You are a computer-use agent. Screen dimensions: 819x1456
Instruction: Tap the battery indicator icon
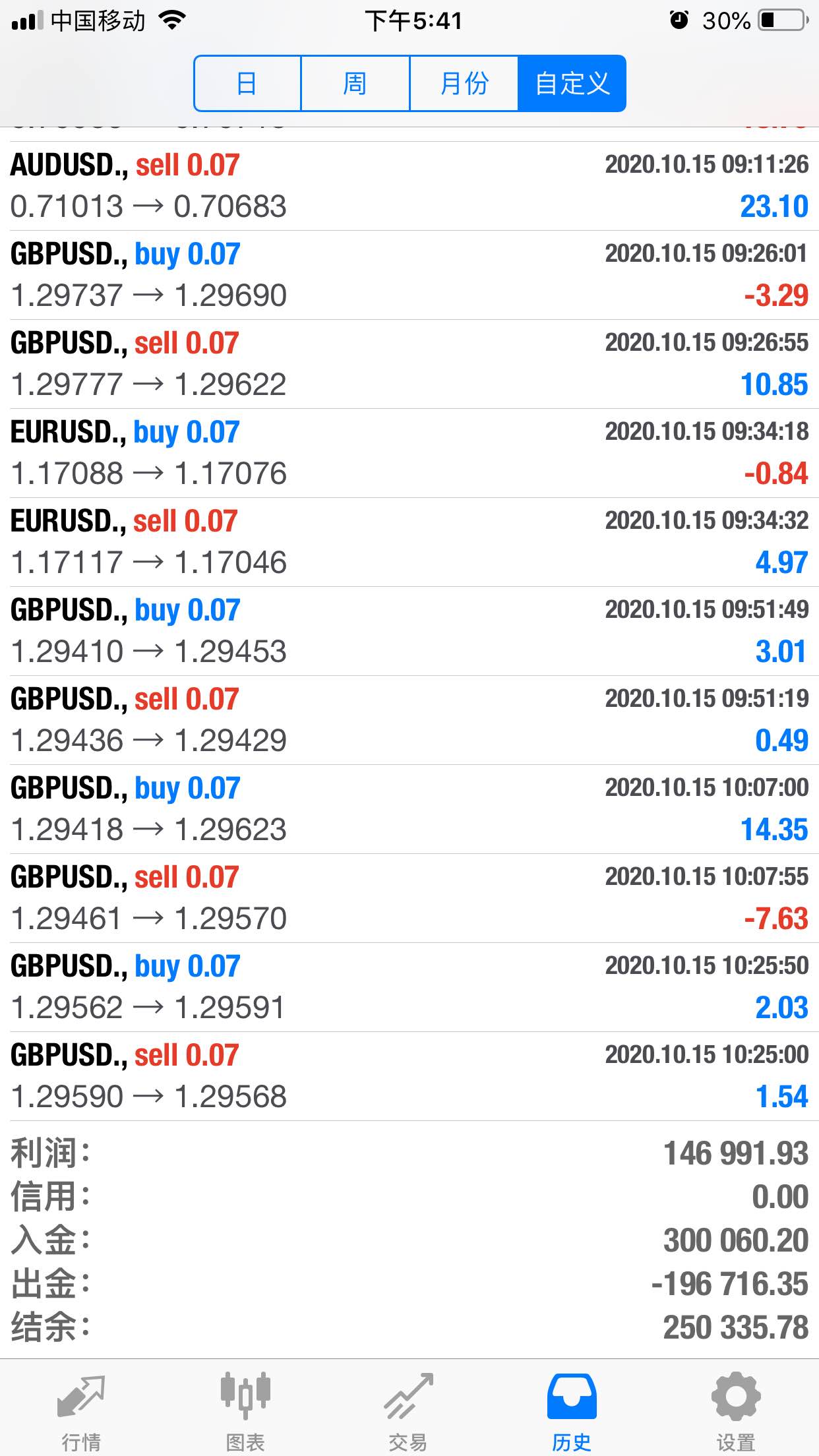(x=783, y=20)
